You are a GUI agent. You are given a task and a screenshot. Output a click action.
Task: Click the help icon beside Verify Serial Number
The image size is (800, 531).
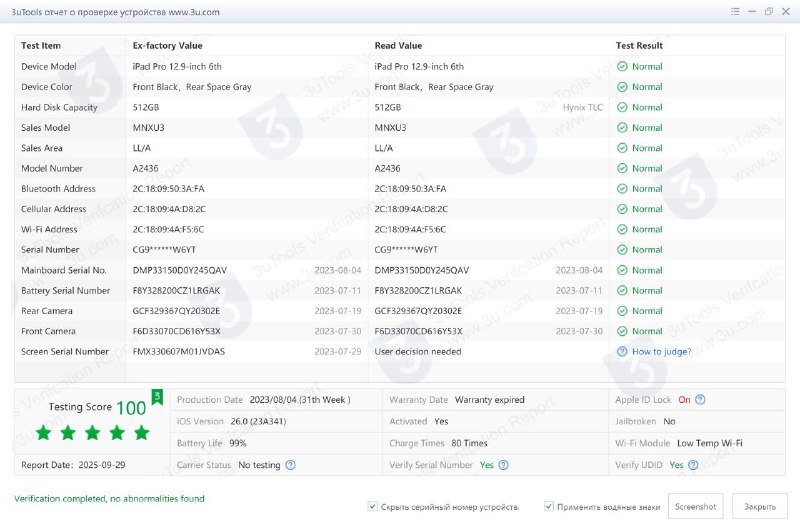(x=503, y=465)
